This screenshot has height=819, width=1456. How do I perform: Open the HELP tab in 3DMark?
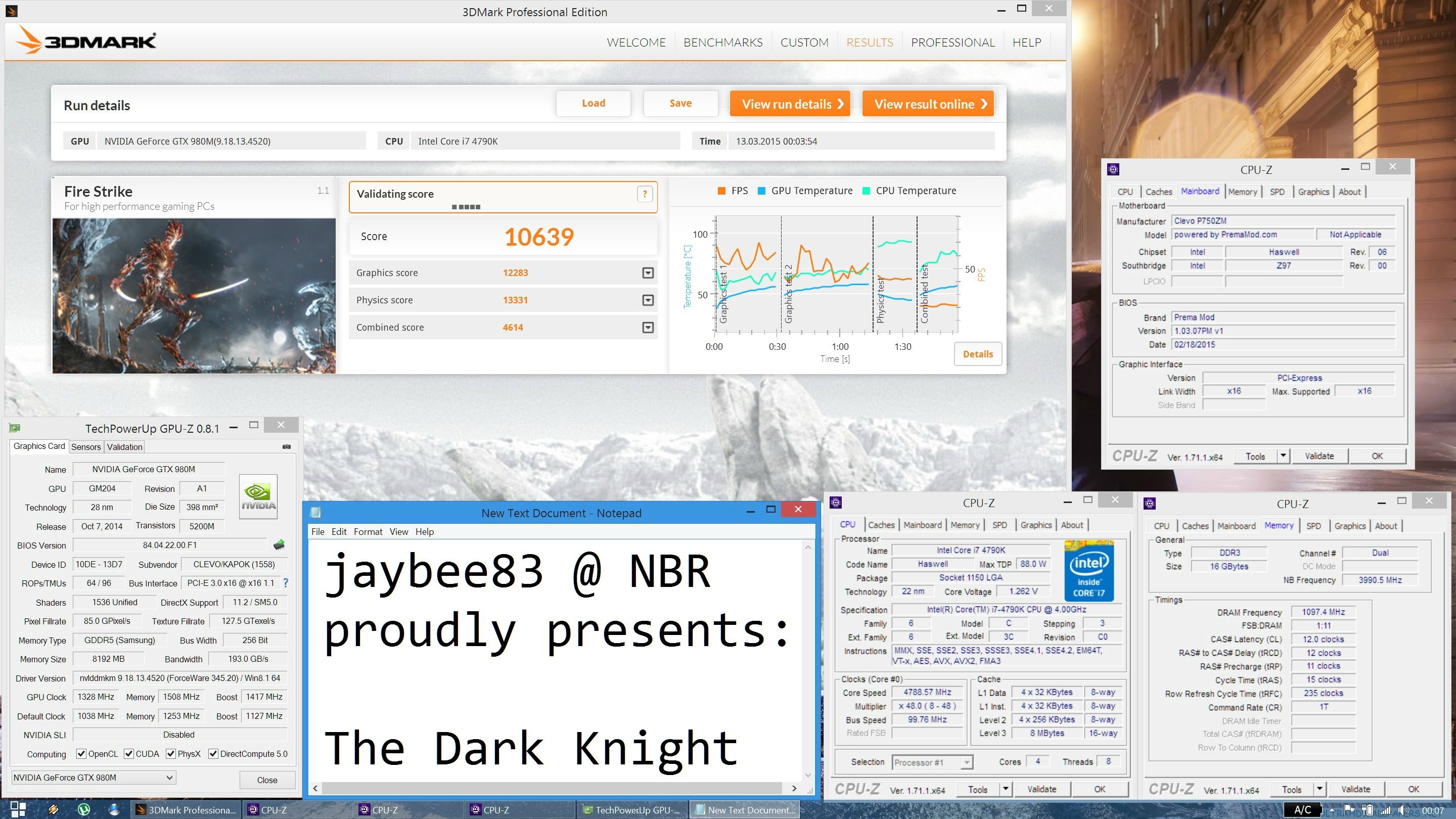coord(1026,42)
